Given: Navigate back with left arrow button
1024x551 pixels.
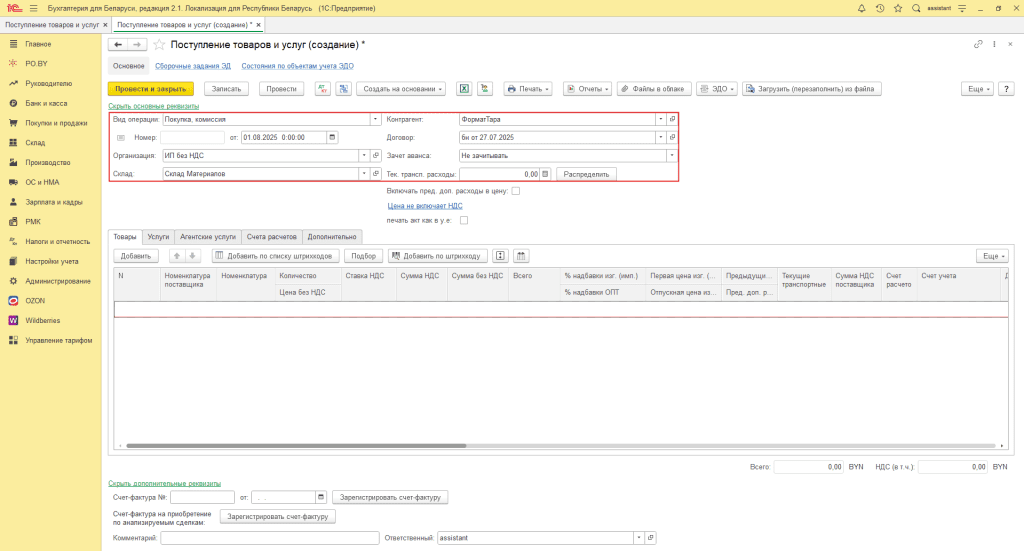Looking at the screenshot, I should point(118,44).
